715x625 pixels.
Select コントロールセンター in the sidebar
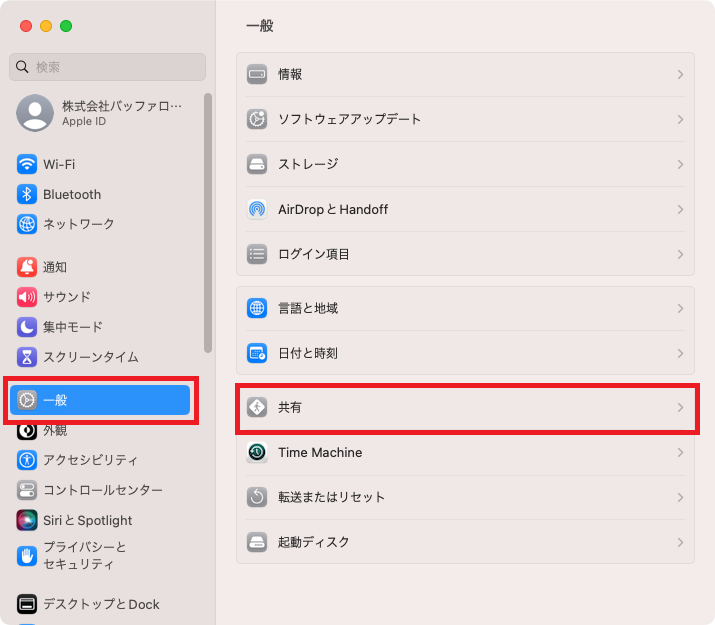pyautogui.click(x=102, y=490)
